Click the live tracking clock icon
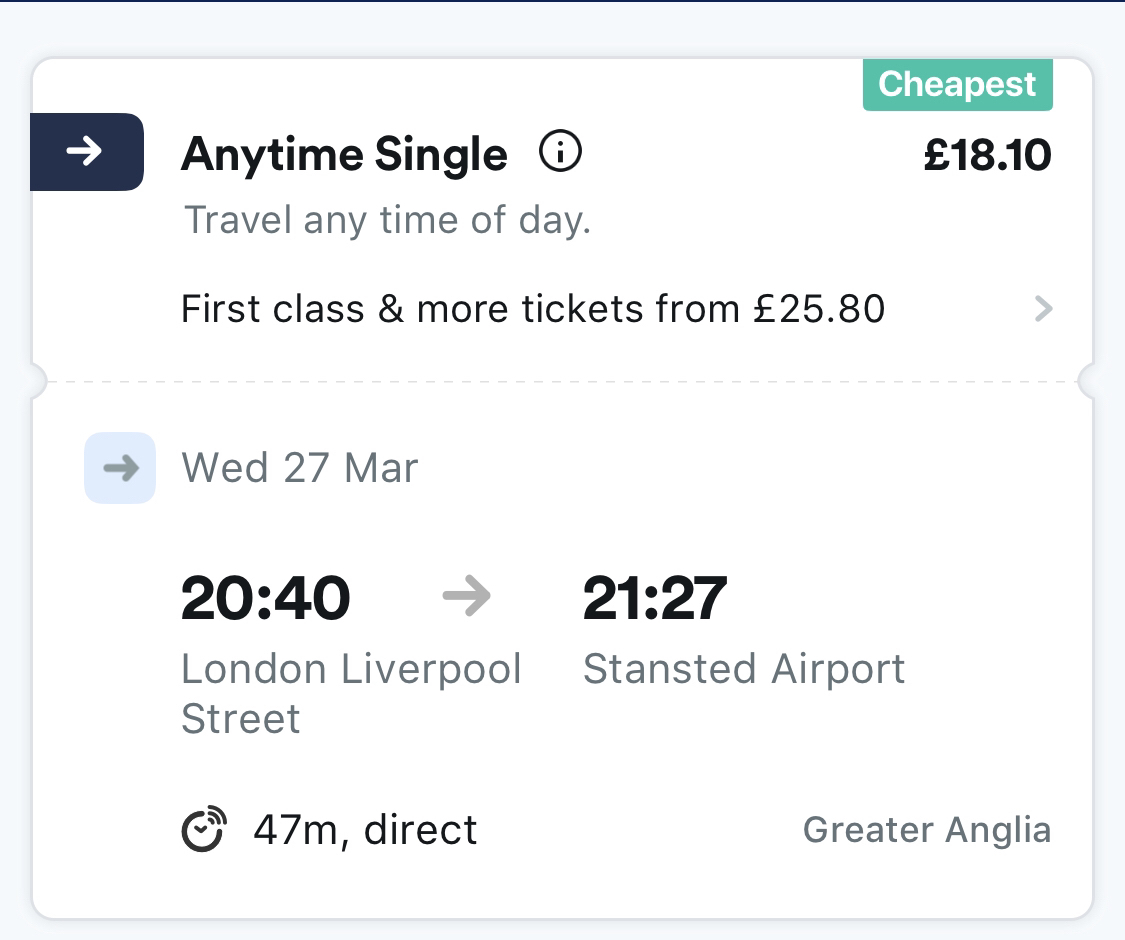 (x=204, y=829)
